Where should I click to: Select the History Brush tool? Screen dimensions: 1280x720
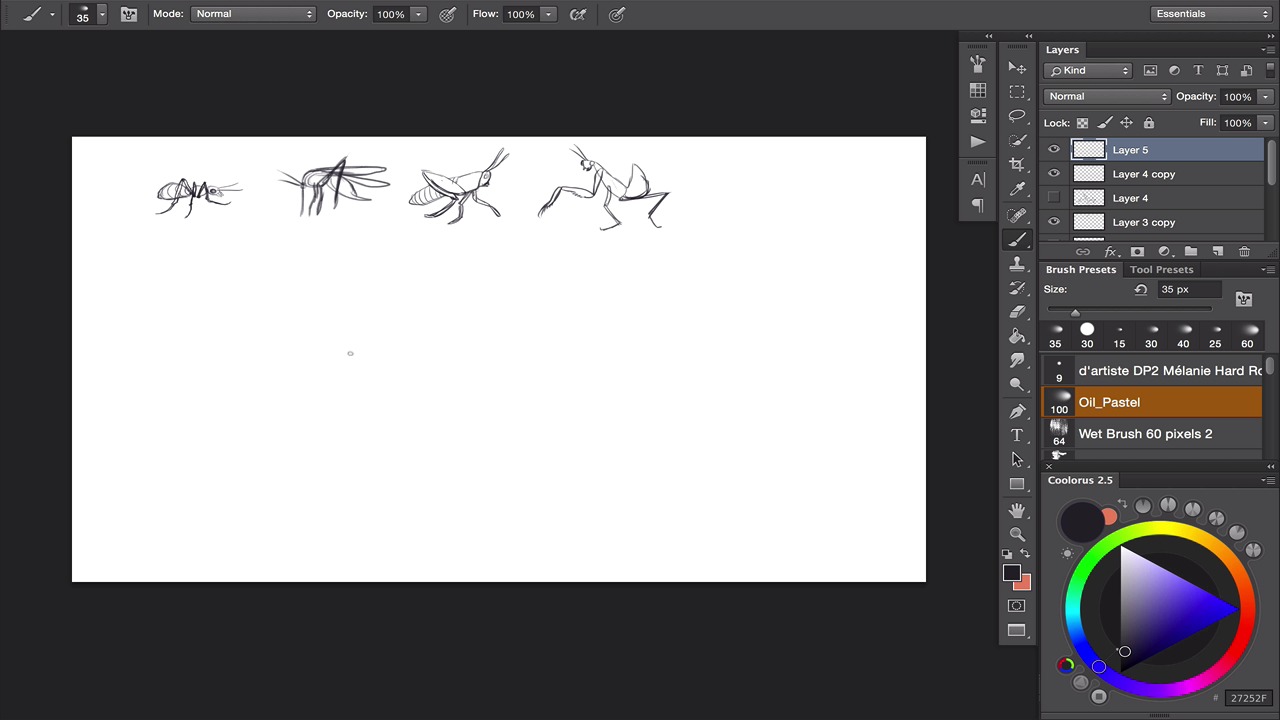click(x=1017, y=288)
